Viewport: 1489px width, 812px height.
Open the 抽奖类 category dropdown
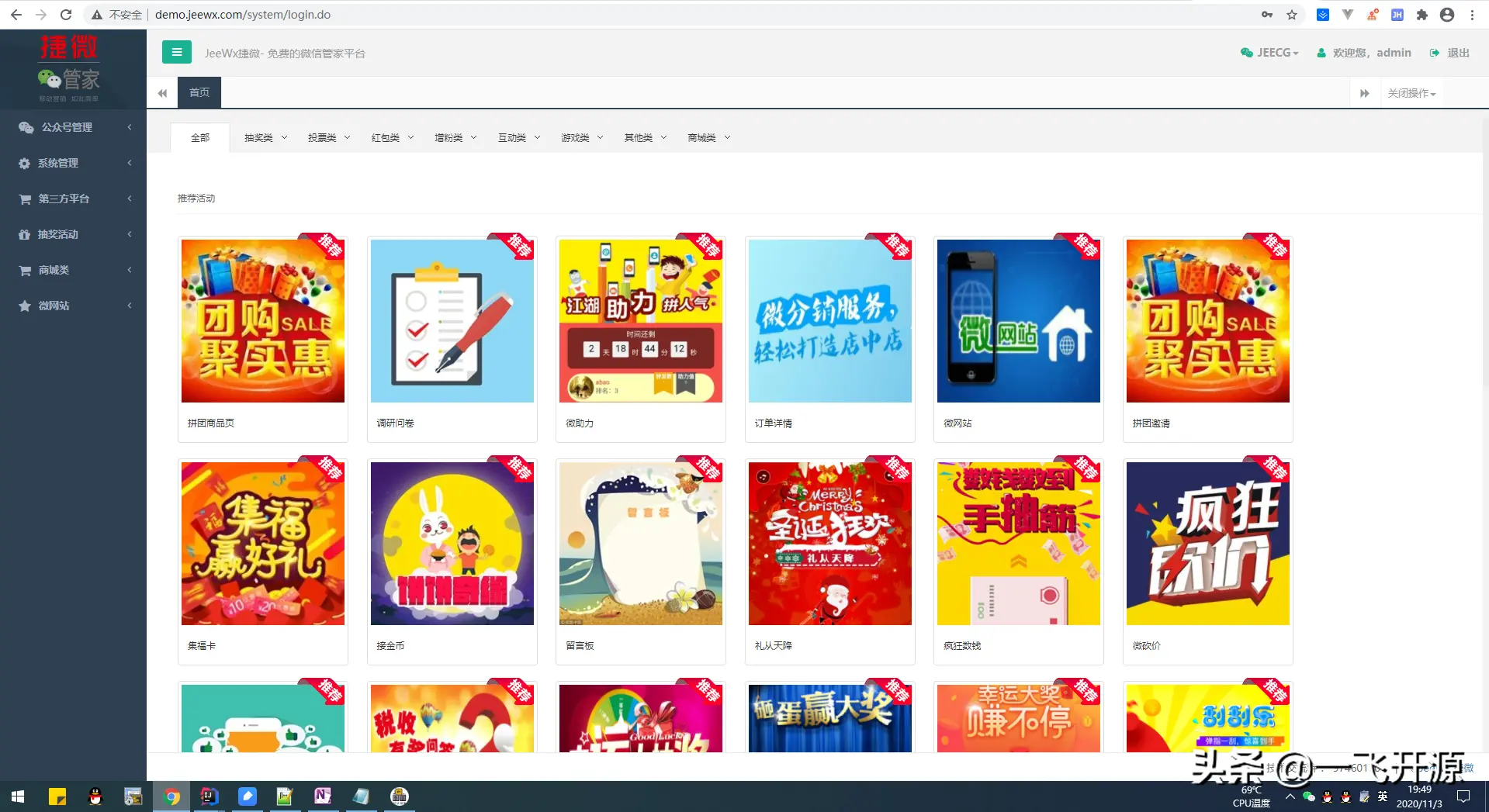tap(265, 137)
